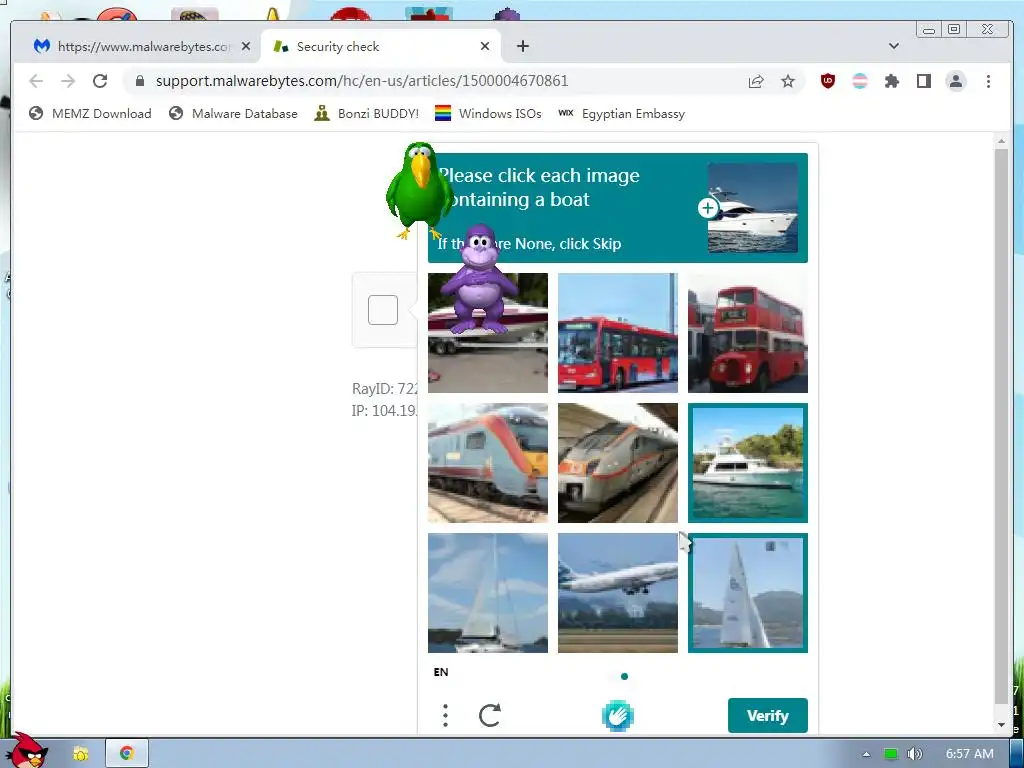Share this page via the share icon
Viewport: 1024px width, 768px height.
pos(756,81)
